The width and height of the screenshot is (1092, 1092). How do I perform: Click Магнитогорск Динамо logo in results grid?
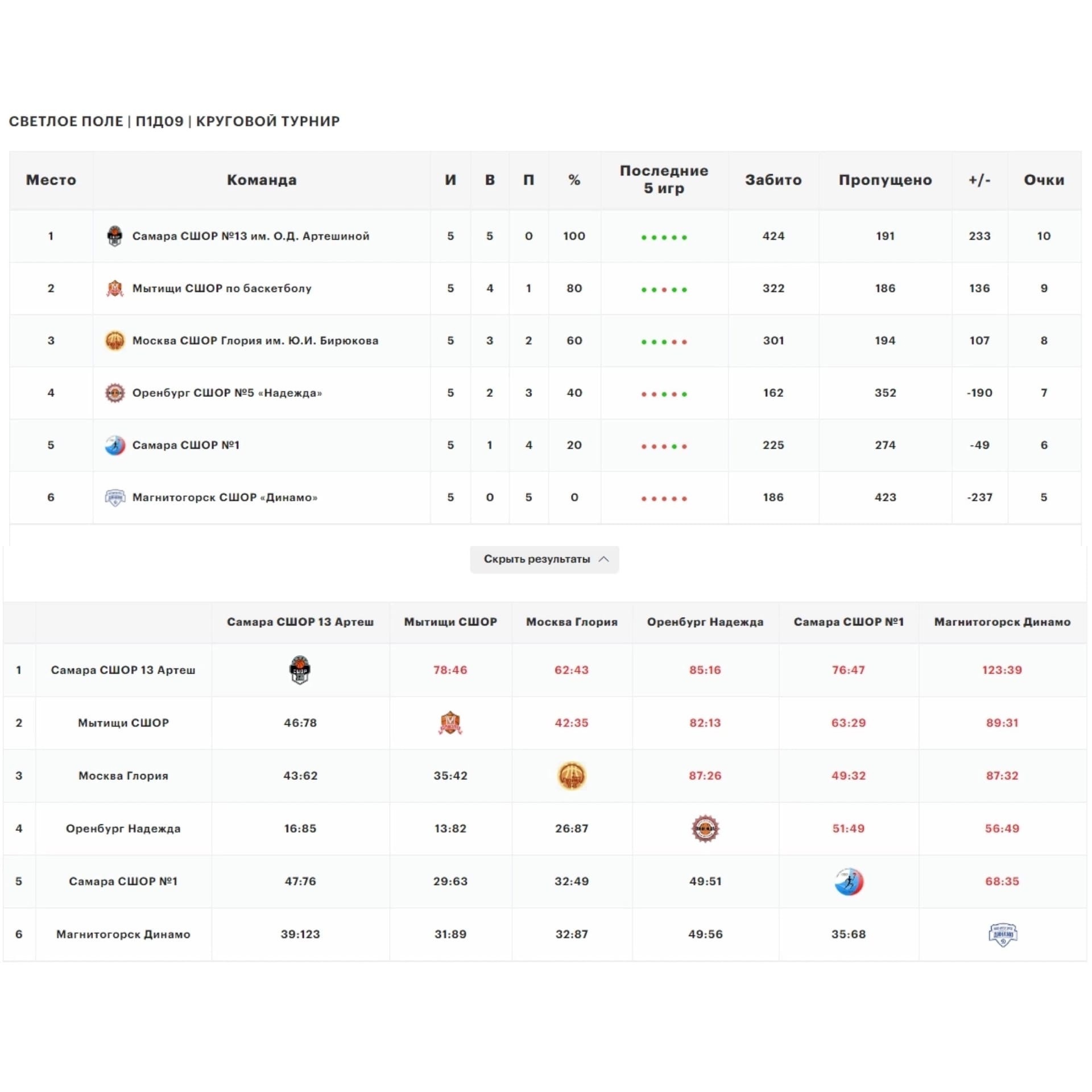[x=1003, y=934]
